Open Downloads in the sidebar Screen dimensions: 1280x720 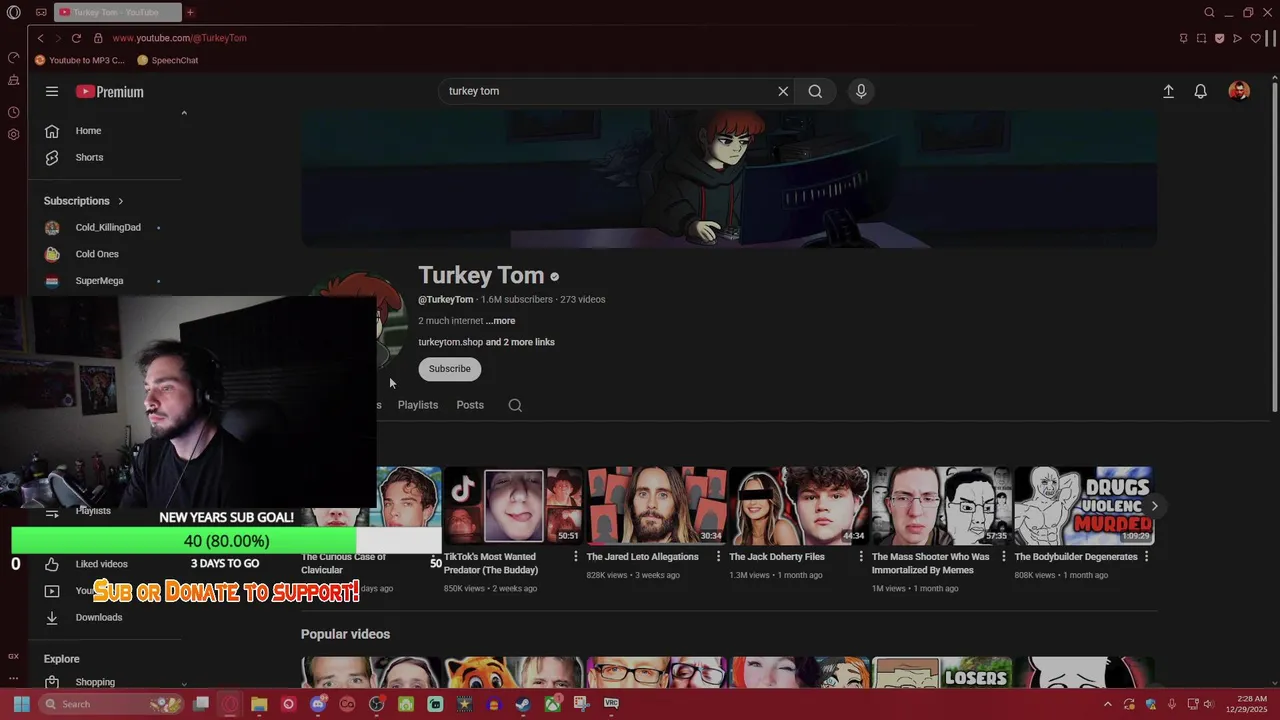[x=99, y=617]
